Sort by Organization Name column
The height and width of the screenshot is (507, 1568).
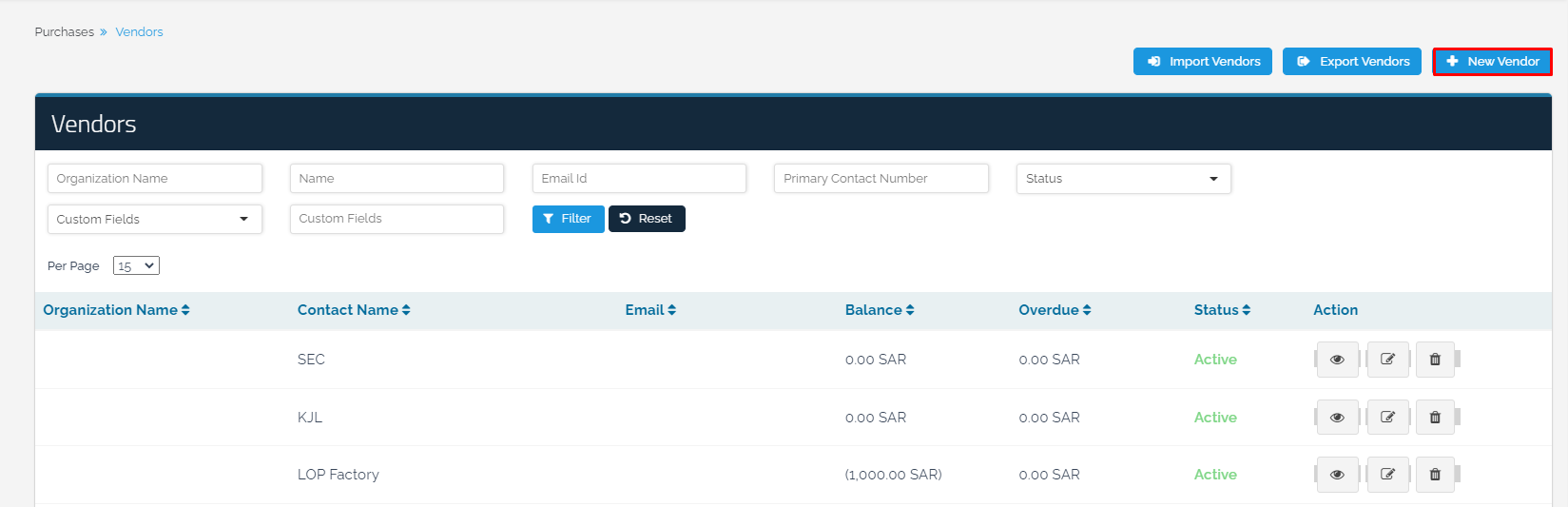click(116, 310)
